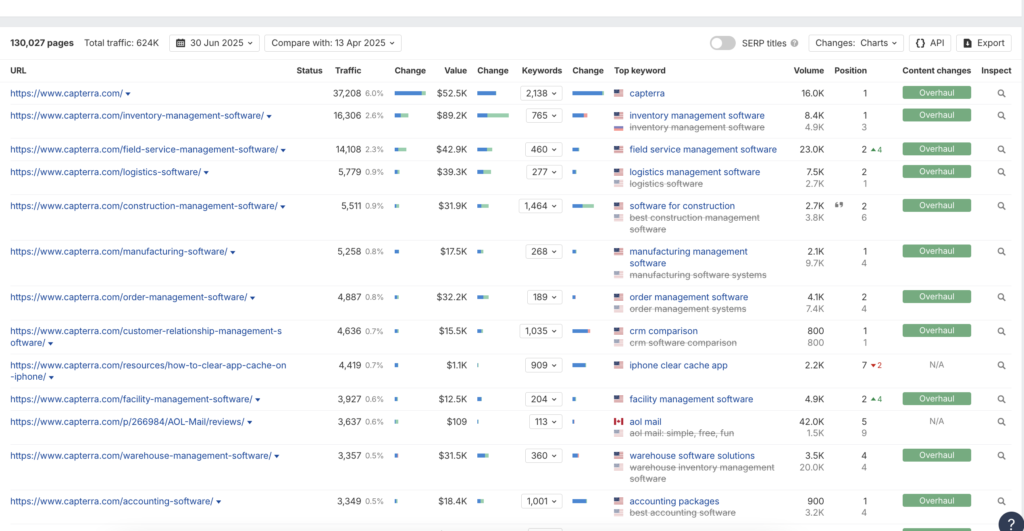The width and height of the screenshot is (1024, 531).
Task: Sort by Position column header
Action: (x=850, y=71)
